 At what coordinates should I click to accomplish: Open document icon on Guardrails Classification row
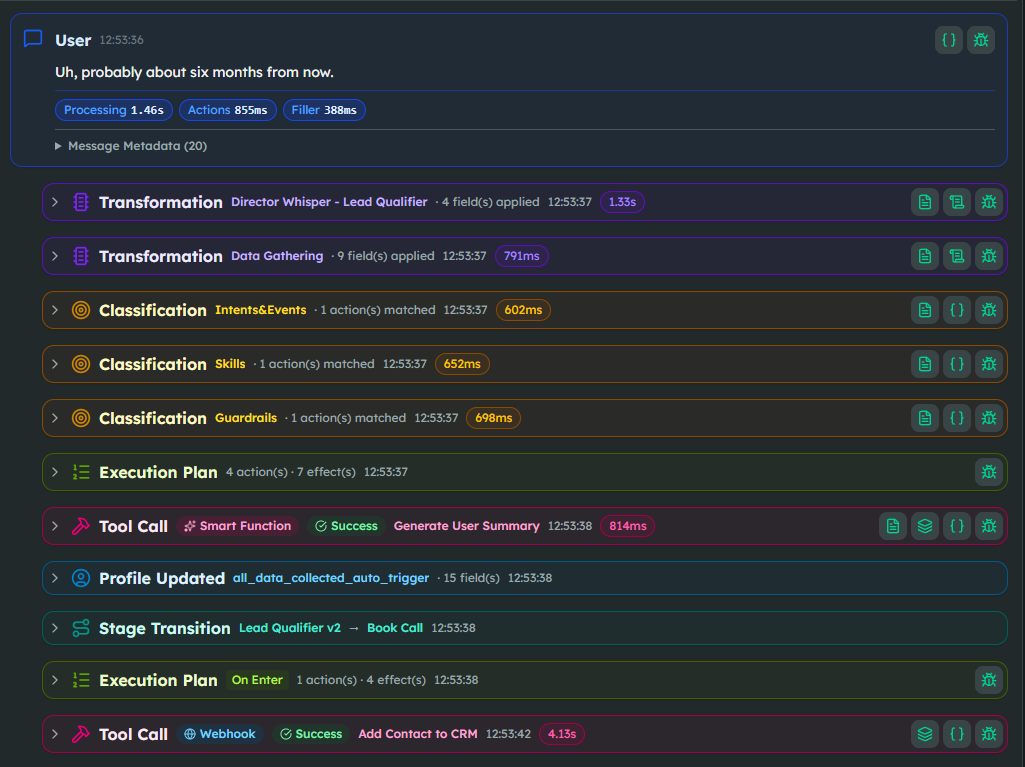tap(924, 418)
